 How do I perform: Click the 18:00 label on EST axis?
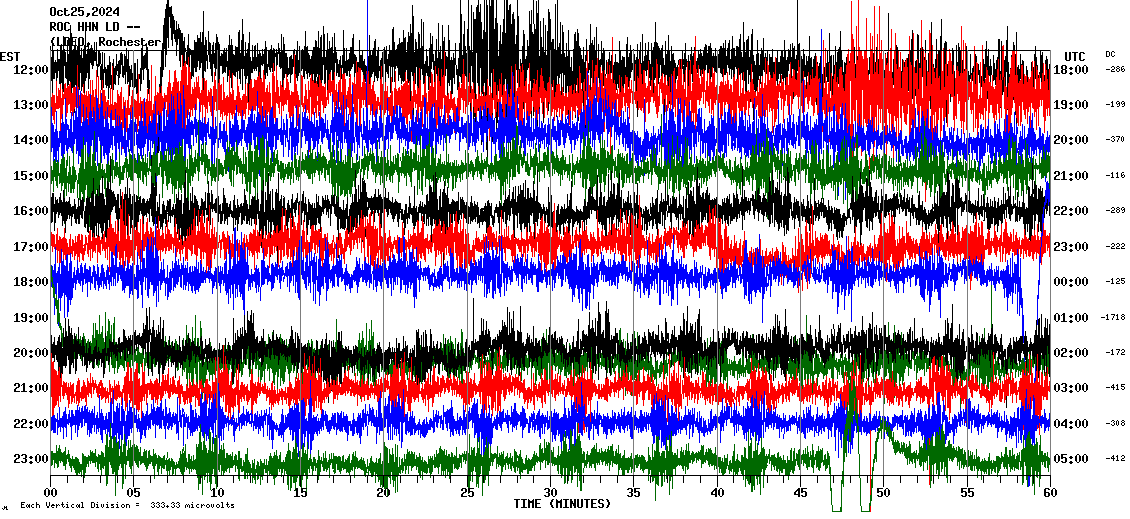click(x=31, y=282)
